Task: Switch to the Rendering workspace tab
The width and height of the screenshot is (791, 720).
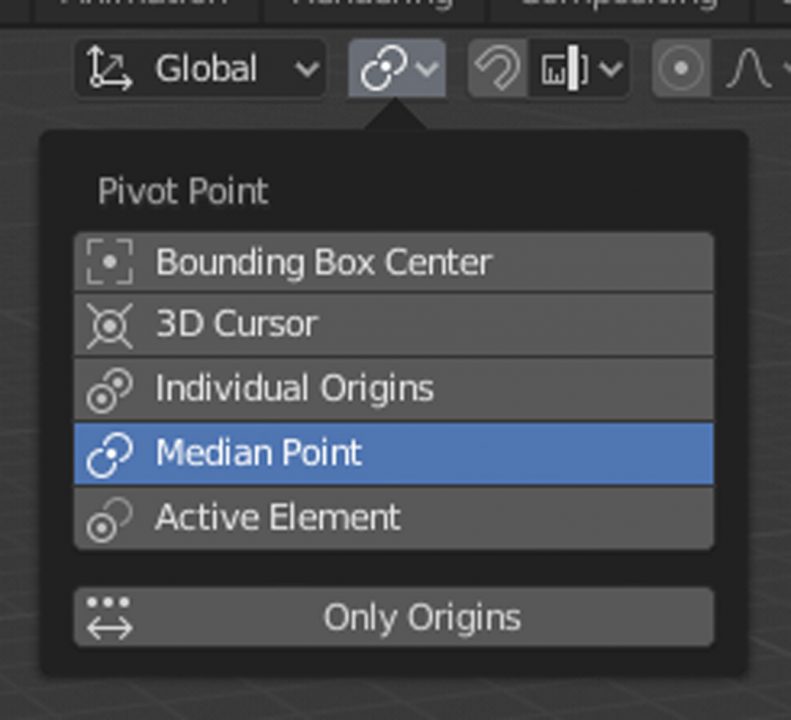Action: point(372,5)
